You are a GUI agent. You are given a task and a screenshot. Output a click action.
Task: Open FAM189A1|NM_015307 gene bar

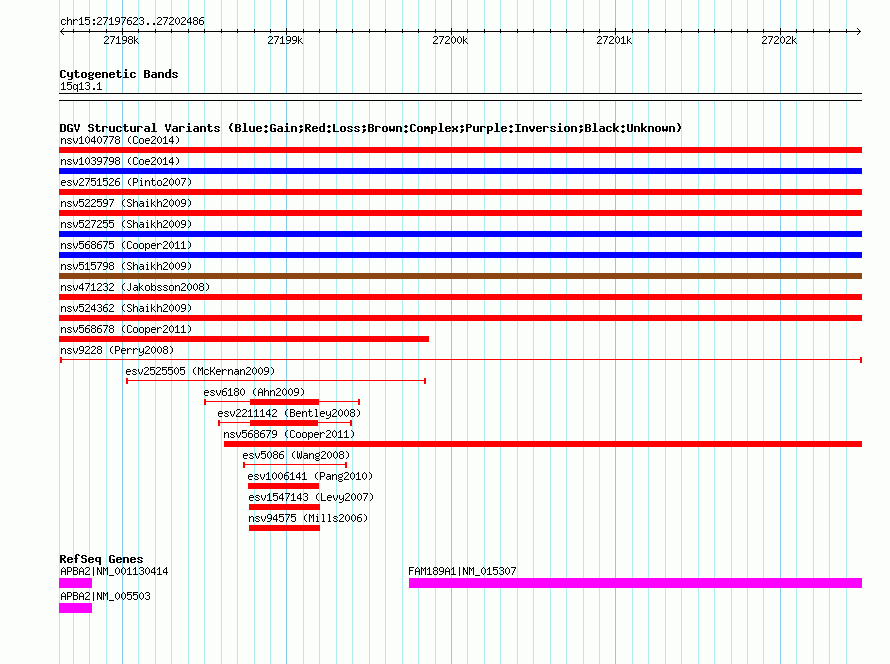pos(635,583)
